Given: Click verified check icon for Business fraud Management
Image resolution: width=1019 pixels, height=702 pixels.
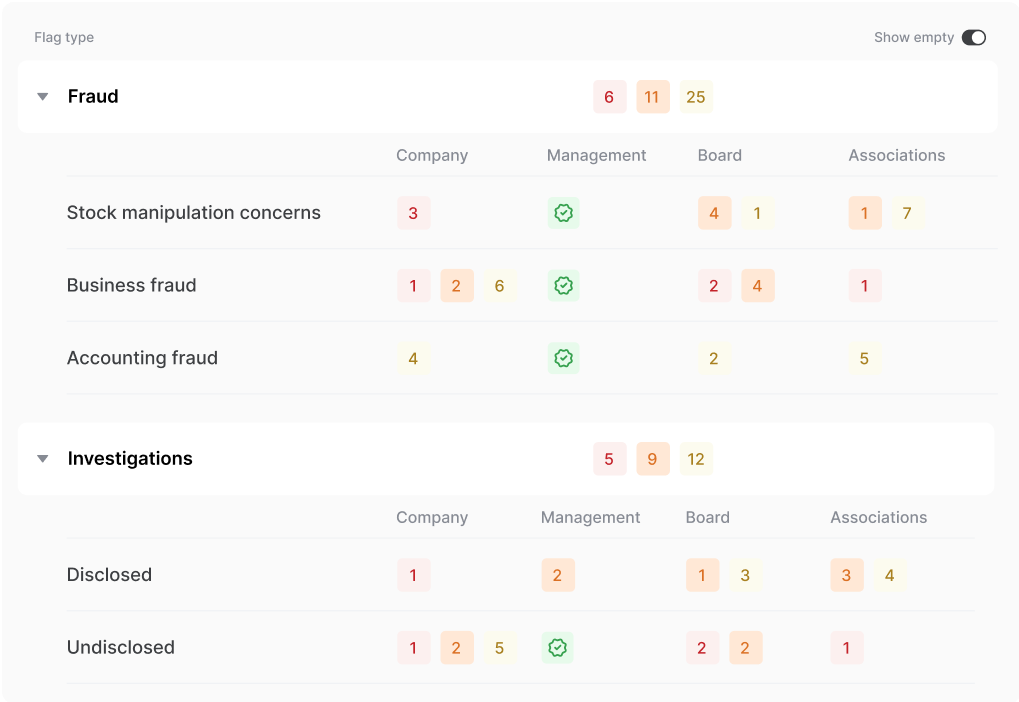Looking at the screenshot, I should (x=563, y=285).
